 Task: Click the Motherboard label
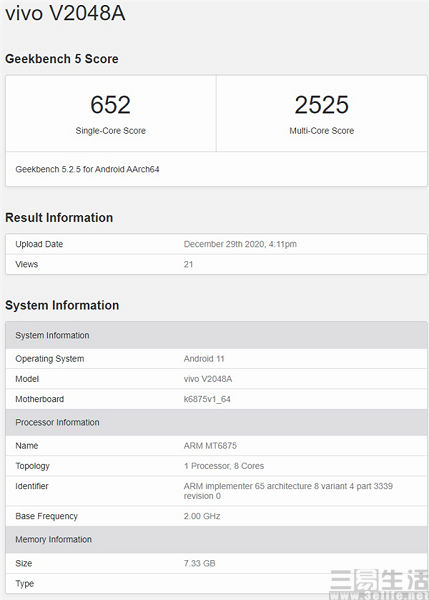[39, 399]
